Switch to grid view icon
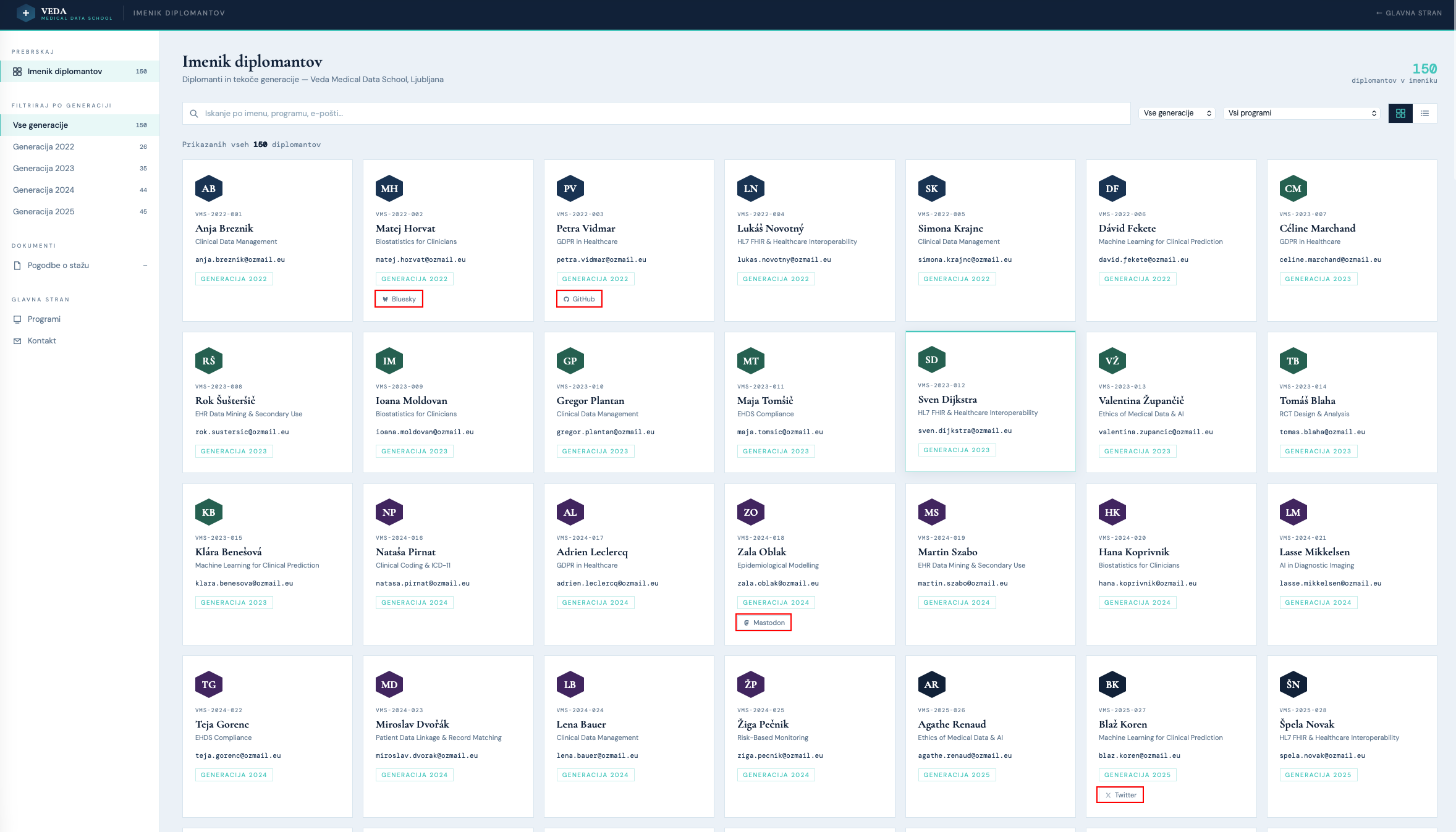 1400,113
